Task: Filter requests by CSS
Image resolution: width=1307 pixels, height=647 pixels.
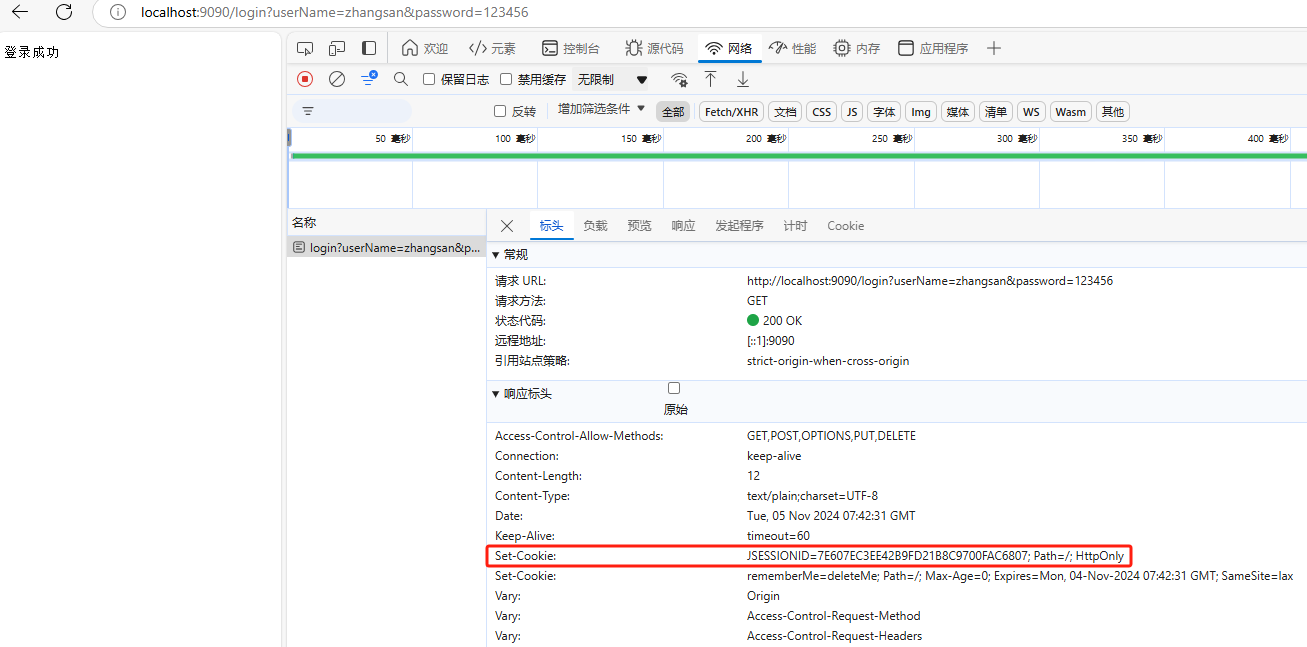Action: [821, 112]
